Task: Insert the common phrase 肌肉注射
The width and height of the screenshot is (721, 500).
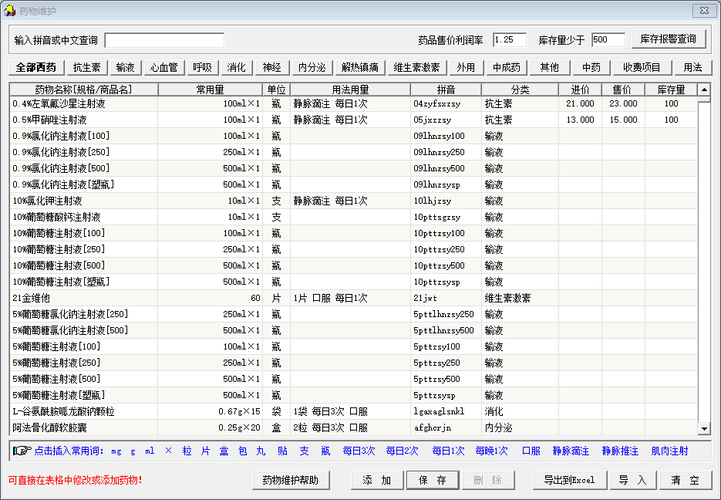Action: pyautogui.click(x=670, y=451)
